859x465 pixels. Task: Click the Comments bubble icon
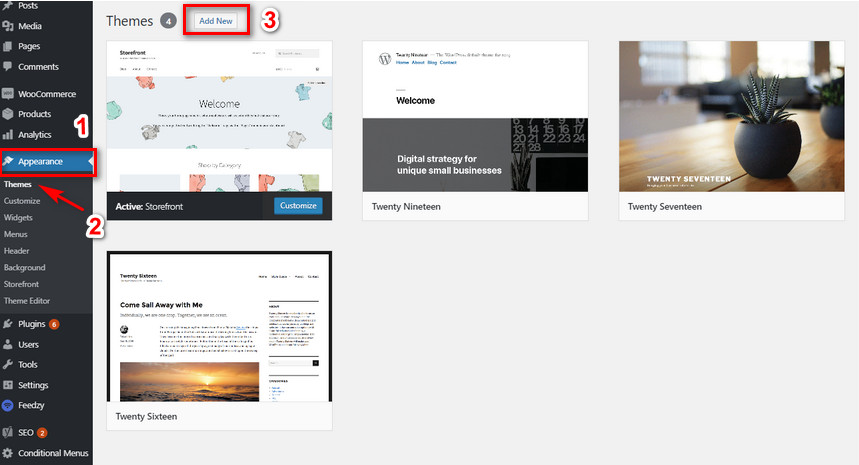[x=8, y=66]
